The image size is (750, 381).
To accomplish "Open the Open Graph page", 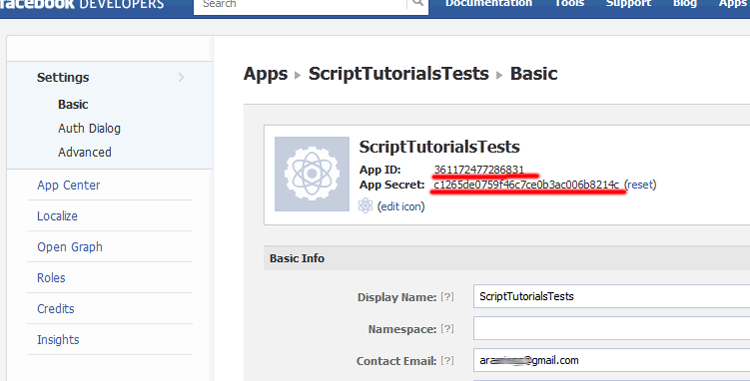I will tap(70, 247).
